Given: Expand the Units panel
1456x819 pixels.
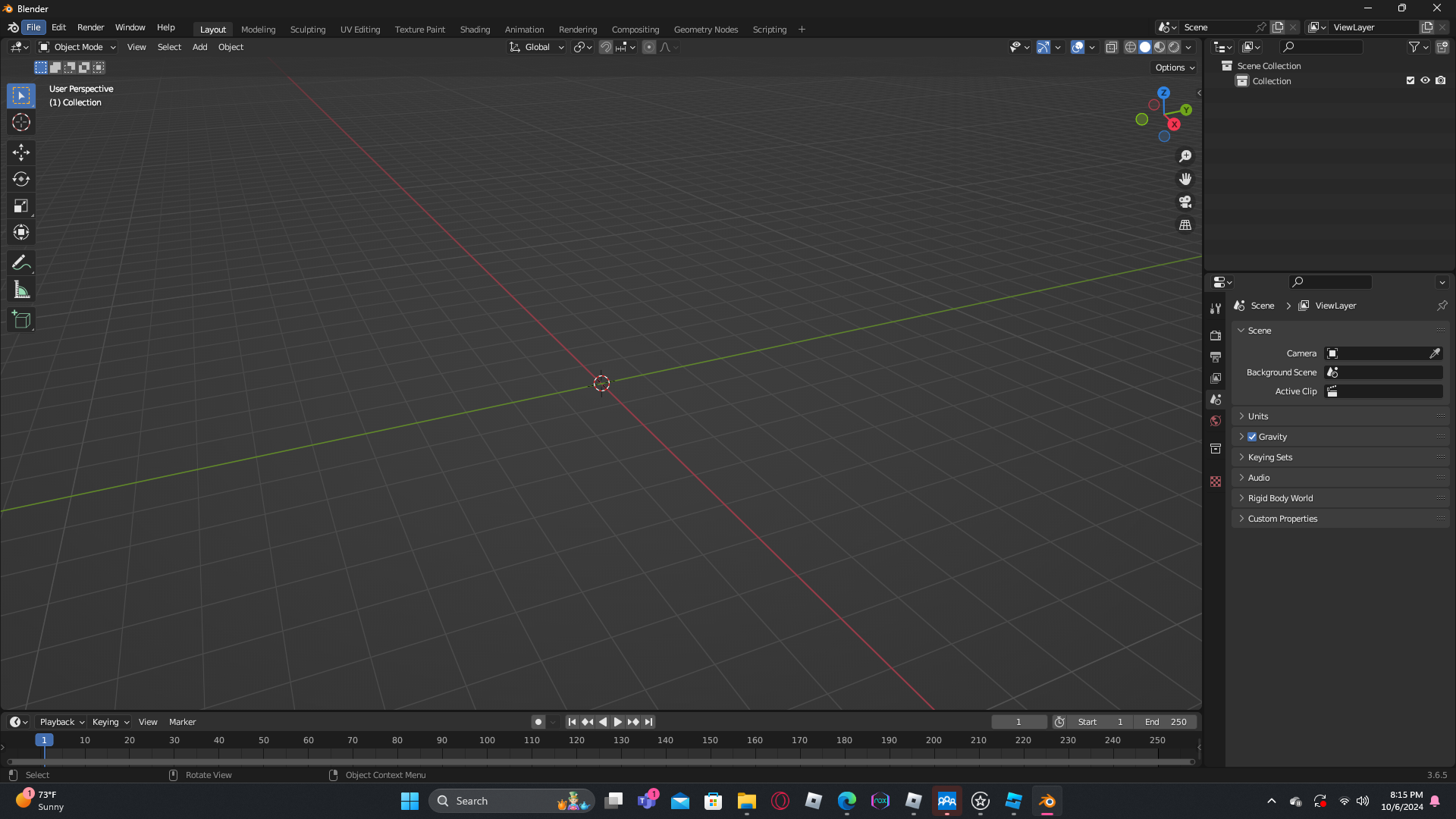Looking at the screenshot, I should coord(1258,416).
